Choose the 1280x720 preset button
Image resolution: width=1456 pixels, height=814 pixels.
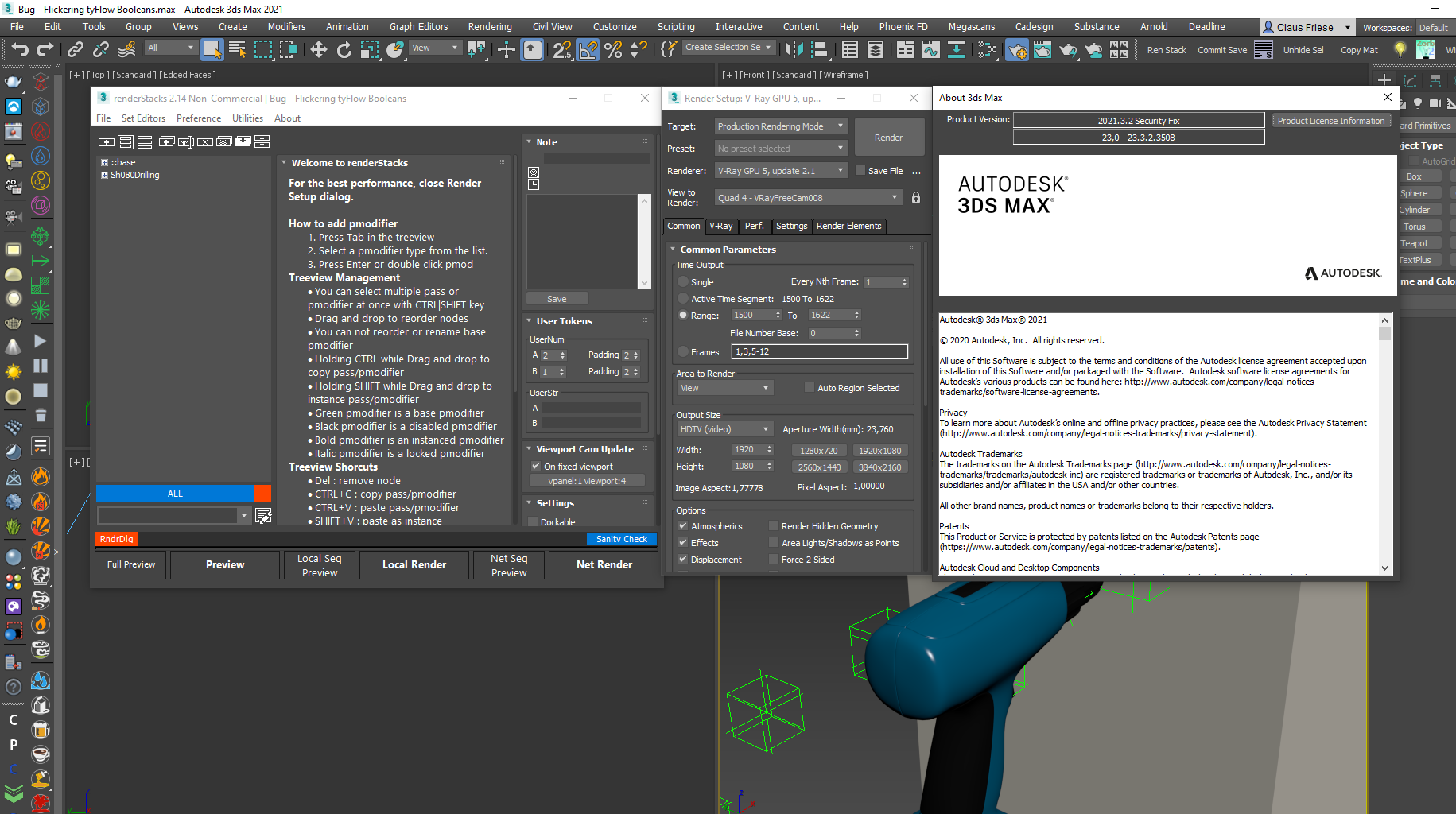point(818,450)
